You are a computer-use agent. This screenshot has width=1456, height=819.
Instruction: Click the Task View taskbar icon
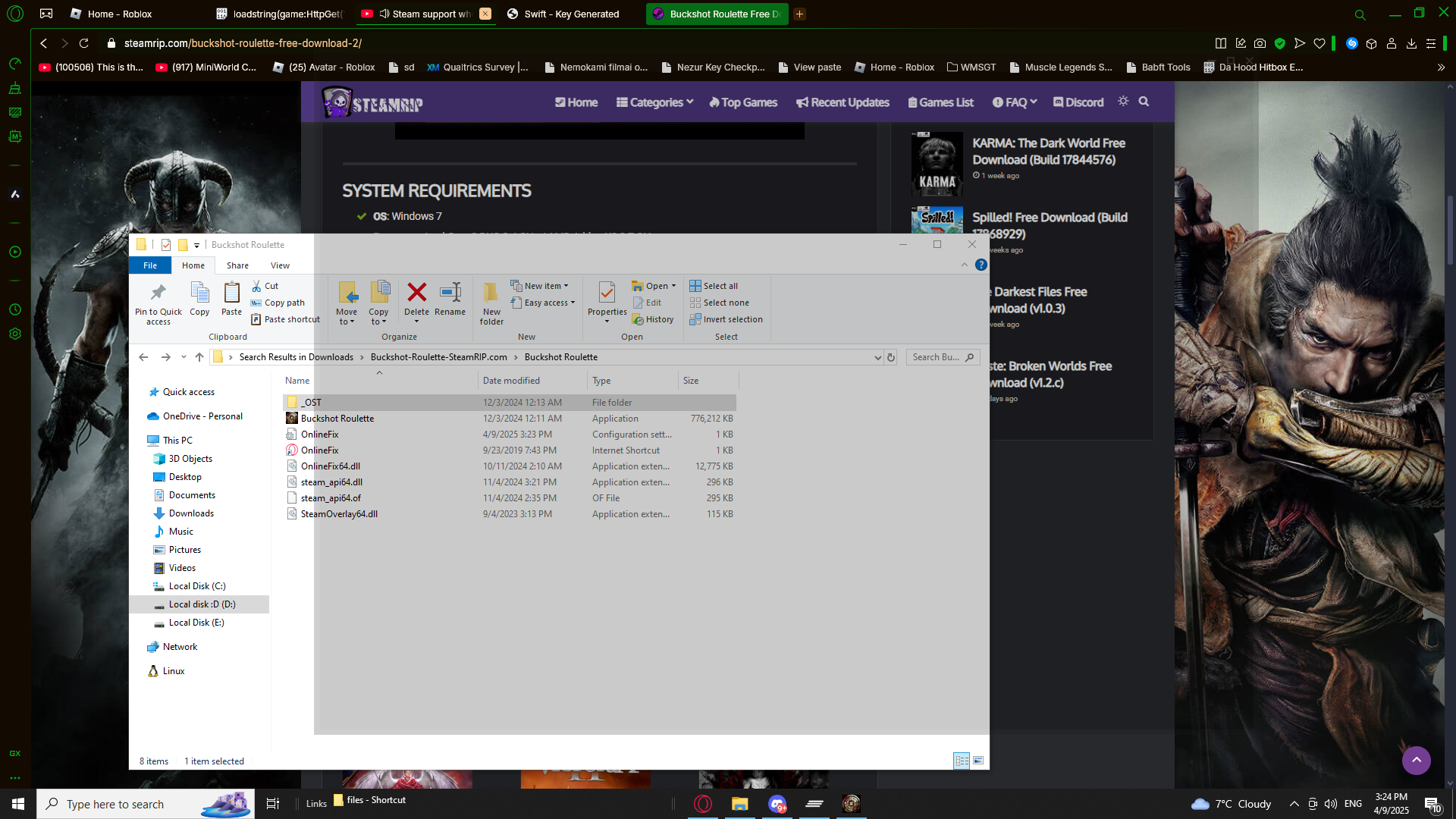[x=273, y=804]
